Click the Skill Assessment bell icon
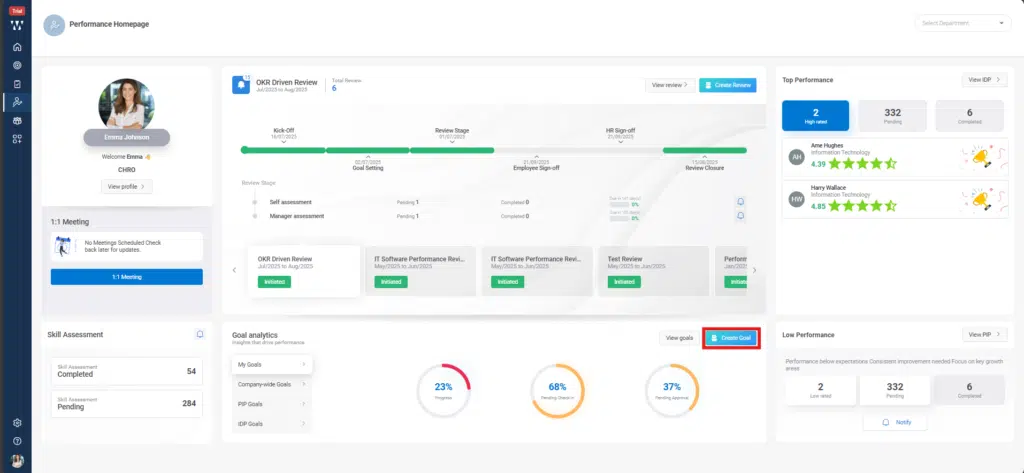 [x=200, y=334]
